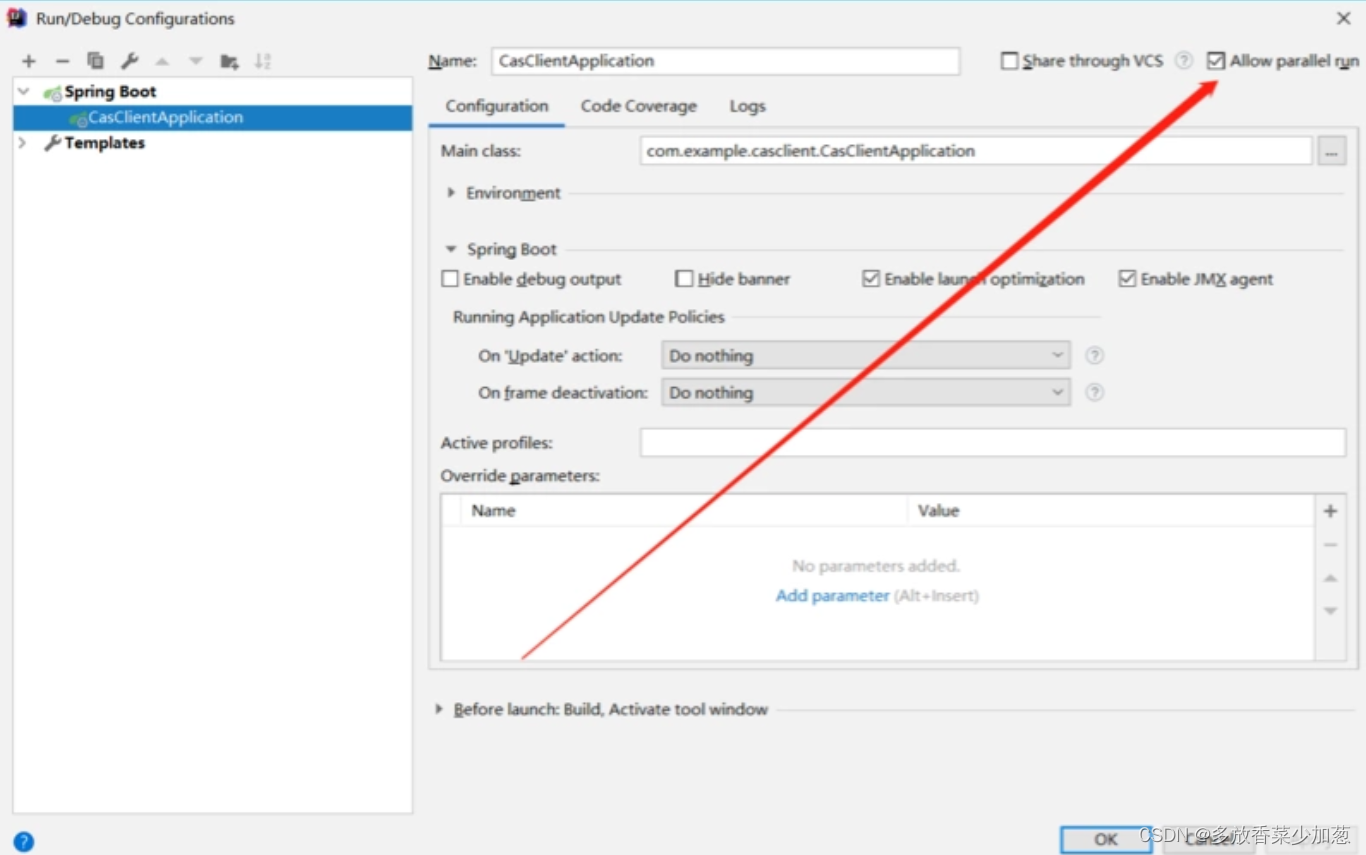Click the 'No parameters added.' text
The width and height of the screenshot is (1366, 855).
click(x=876, y=566)
